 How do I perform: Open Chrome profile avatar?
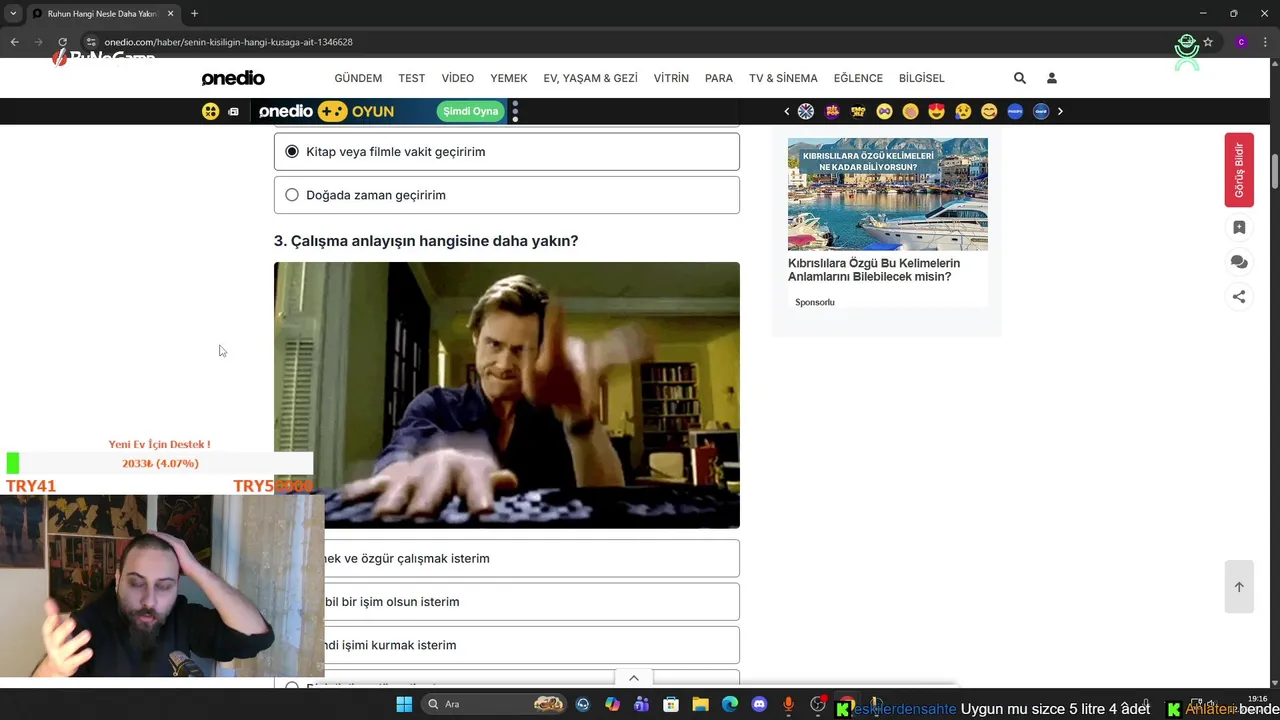[1241, 42]
